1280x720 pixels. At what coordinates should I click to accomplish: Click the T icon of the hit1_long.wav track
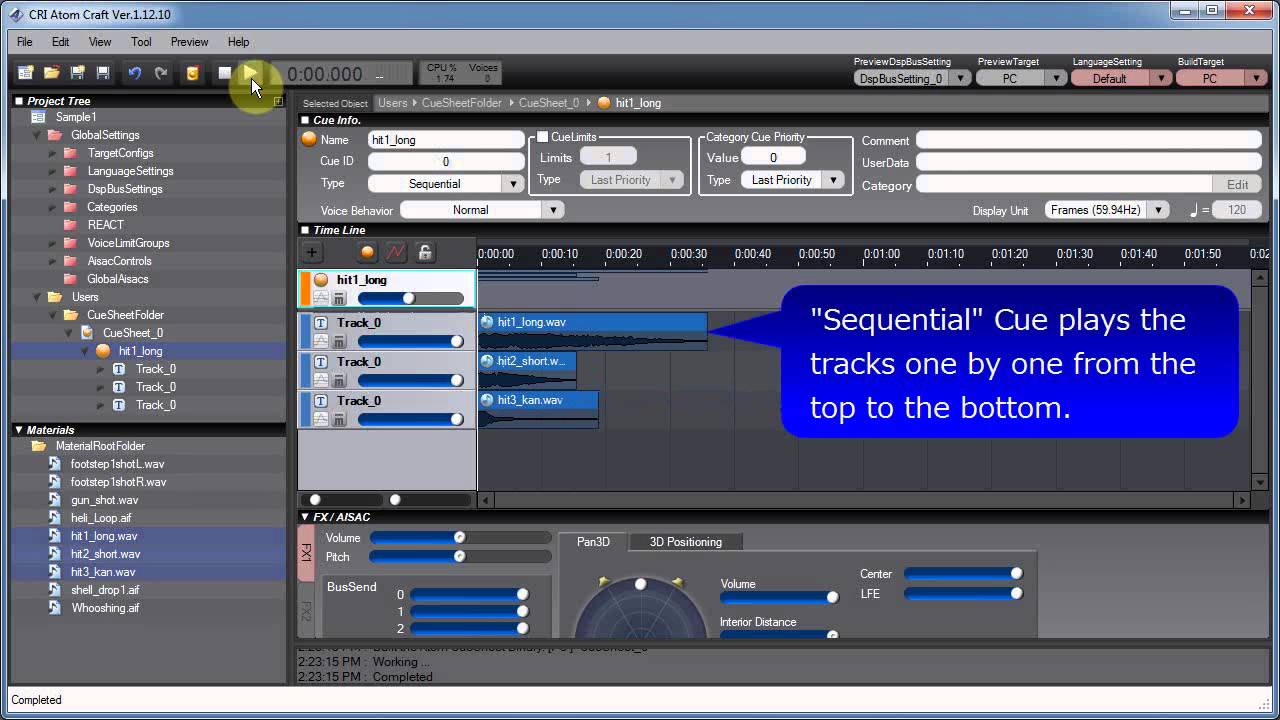(x=321, y=323)
